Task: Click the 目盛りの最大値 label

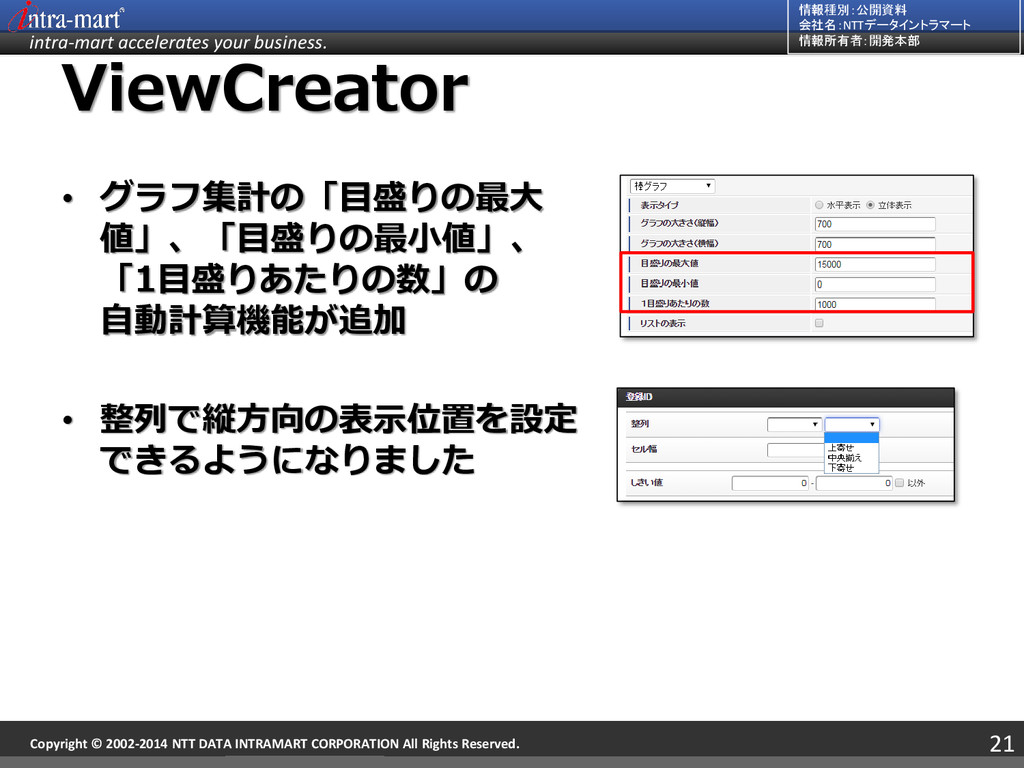Action: pyautogui.click(x=669, y=263)
